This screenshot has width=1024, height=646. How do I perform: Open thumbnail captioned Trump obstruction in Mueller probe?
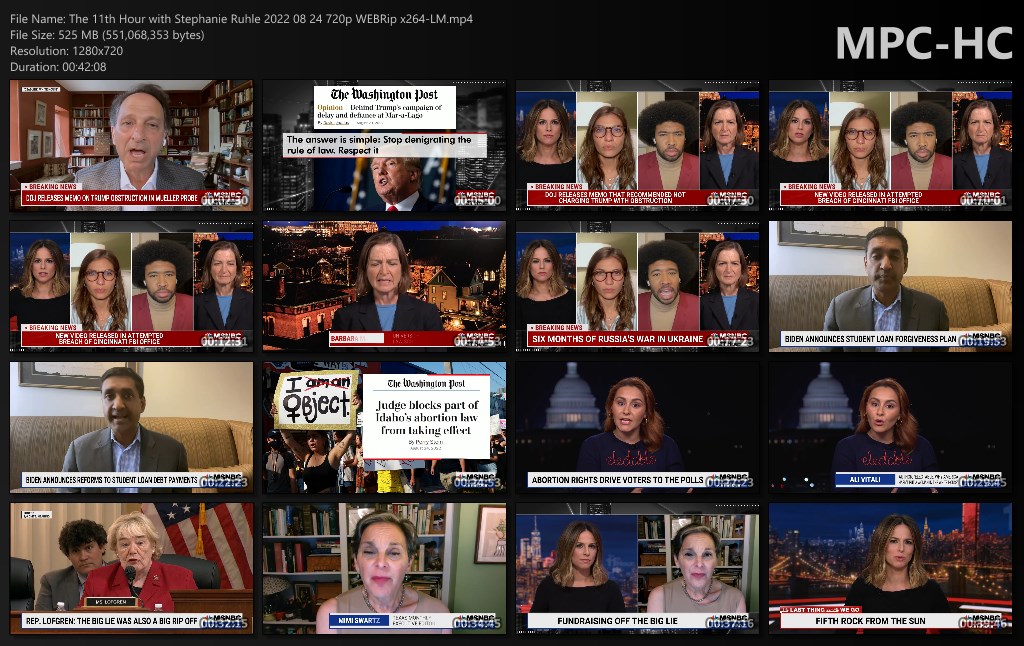(x=131, y=146)
